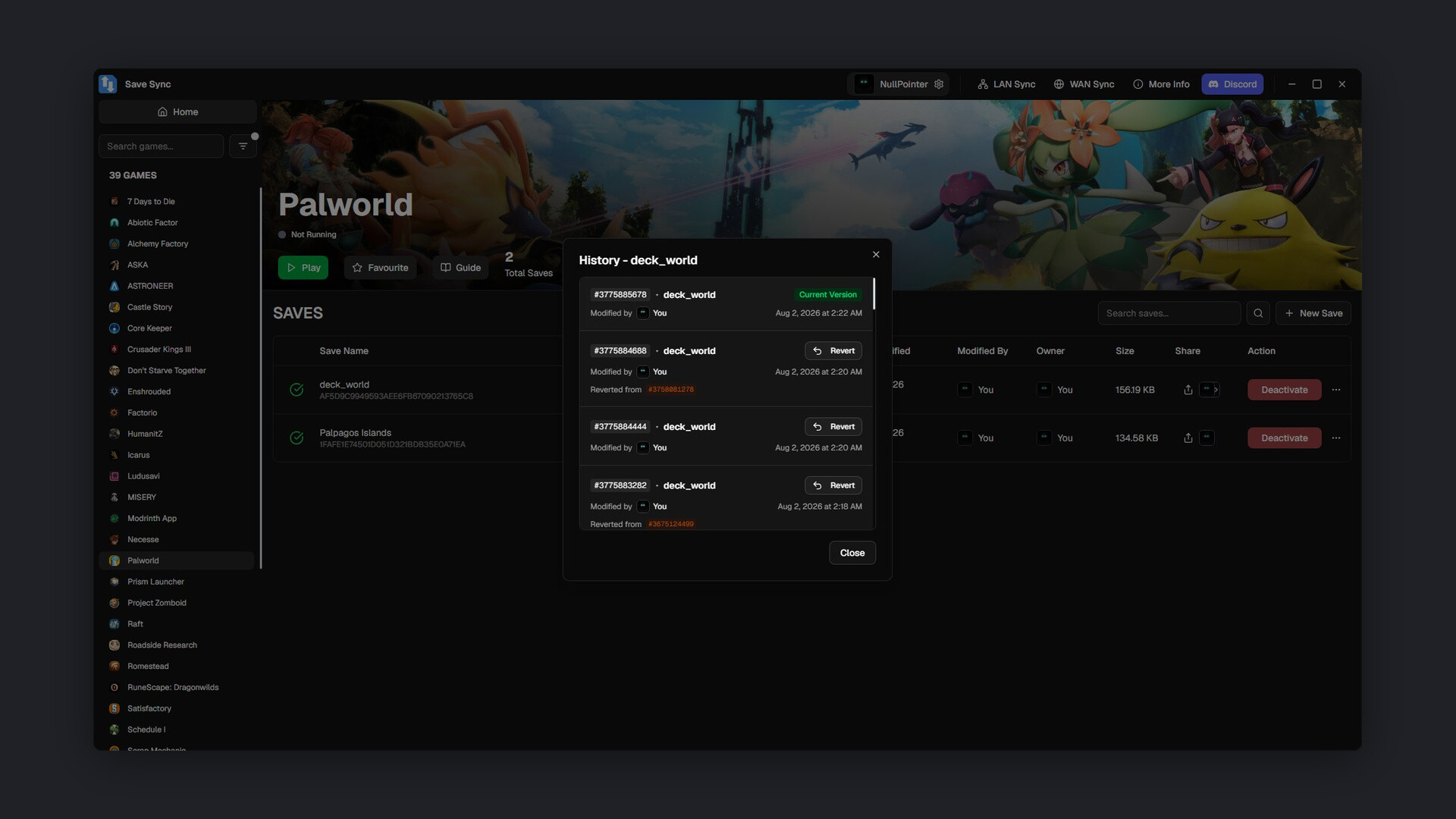
Task: Select Alchemy Factory in game list
Action: click(x=177, y=244)
